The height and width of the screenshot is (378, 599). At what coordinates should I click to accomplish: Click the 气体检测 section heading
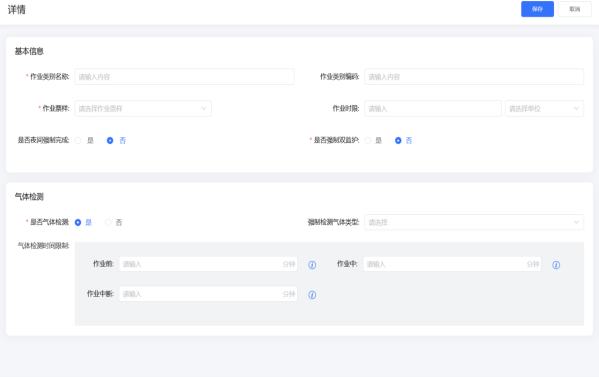click(29, 197)
